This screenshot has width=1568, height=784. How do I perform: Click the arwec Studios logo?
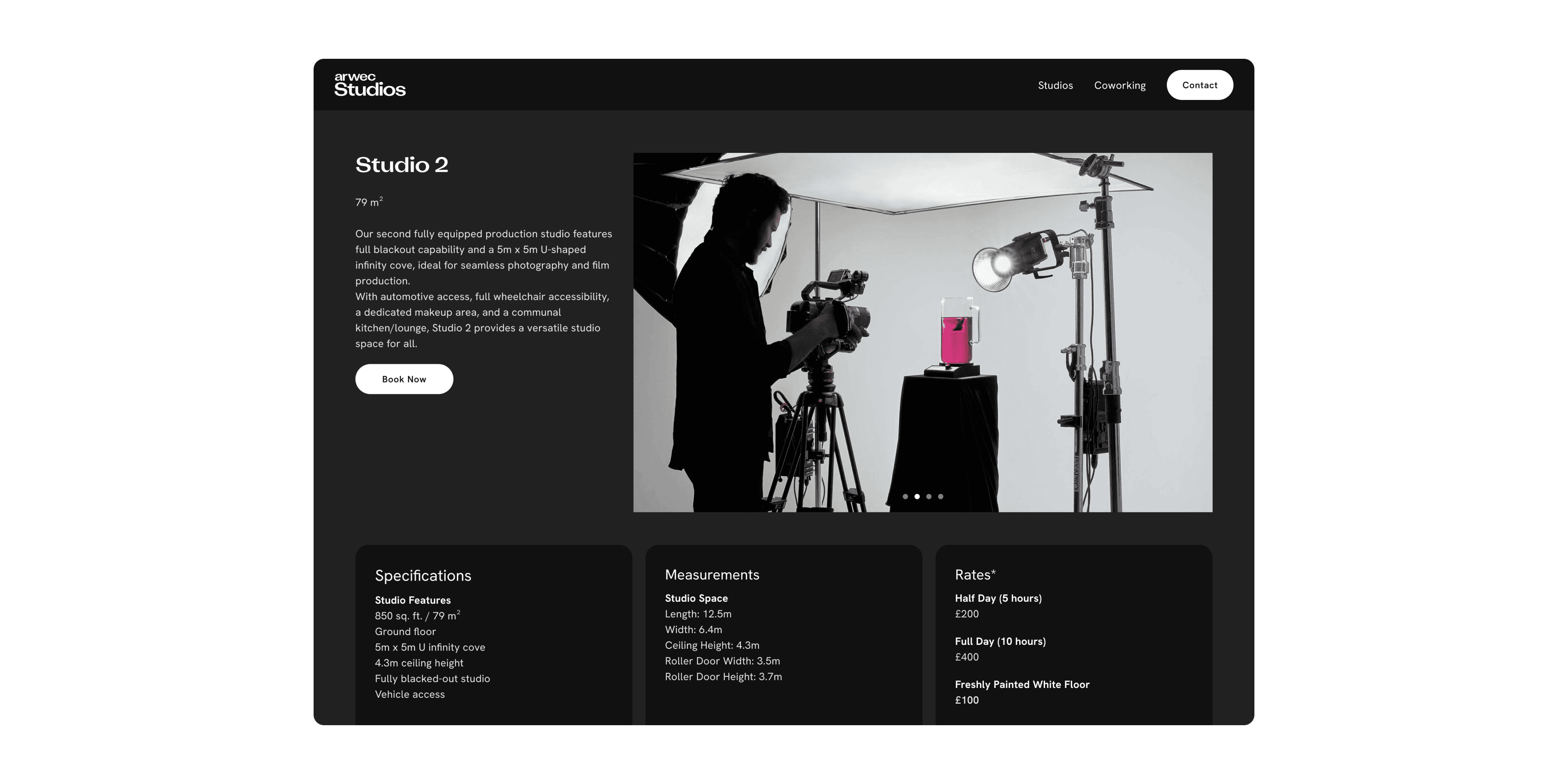pos(370,85)
